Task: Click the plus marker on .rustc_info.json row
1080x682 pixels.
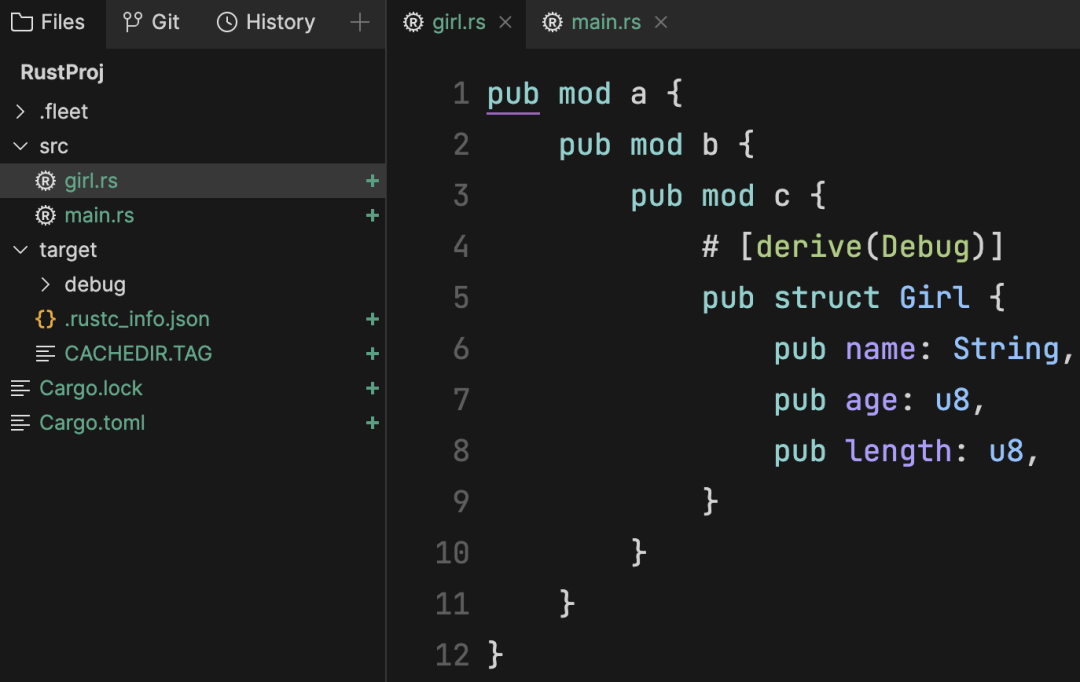Action: tap(373, 319)
